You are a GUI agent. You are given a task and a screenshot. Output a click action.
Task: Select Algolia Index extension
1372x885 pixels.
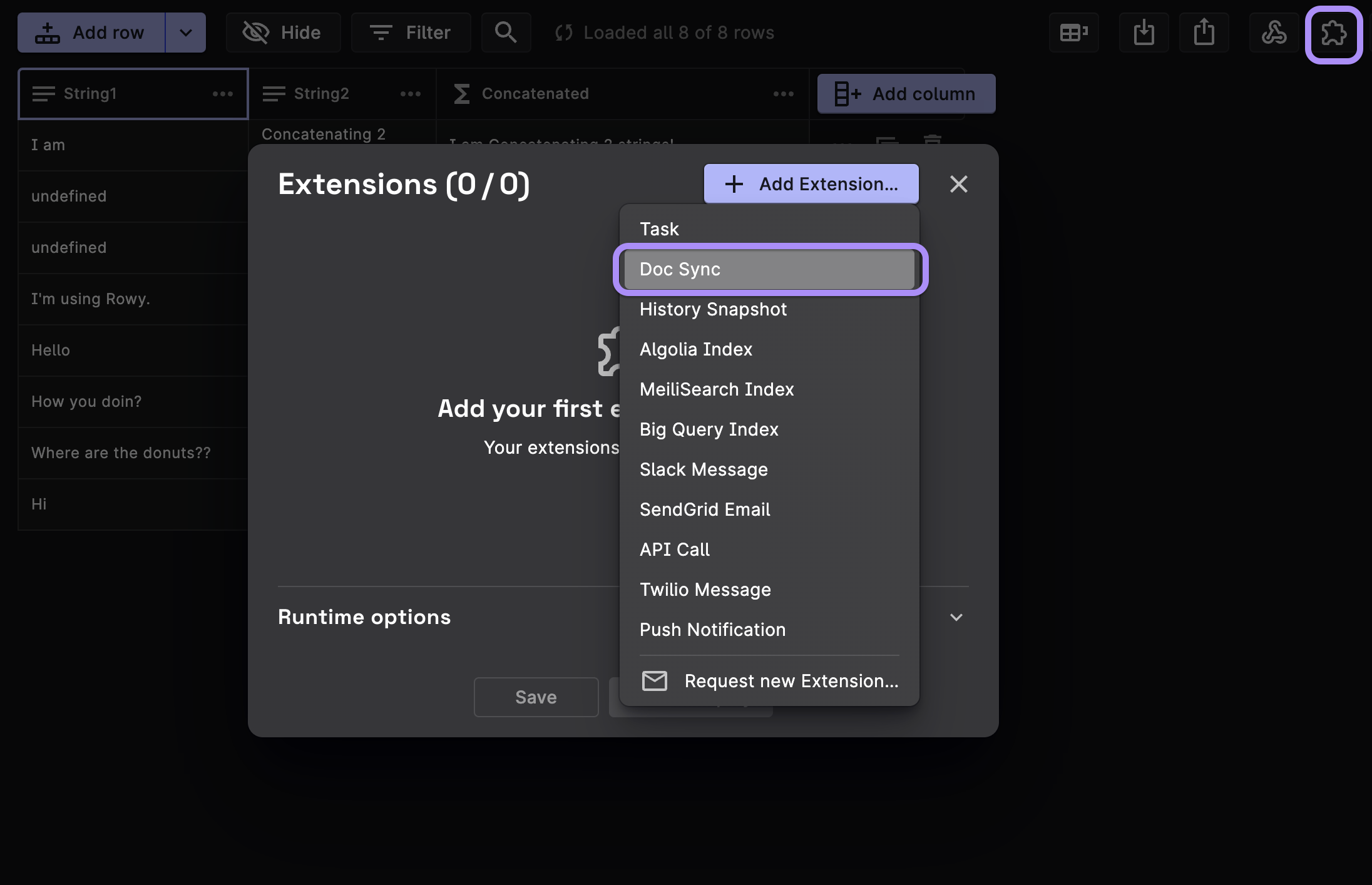click(695, 349)
